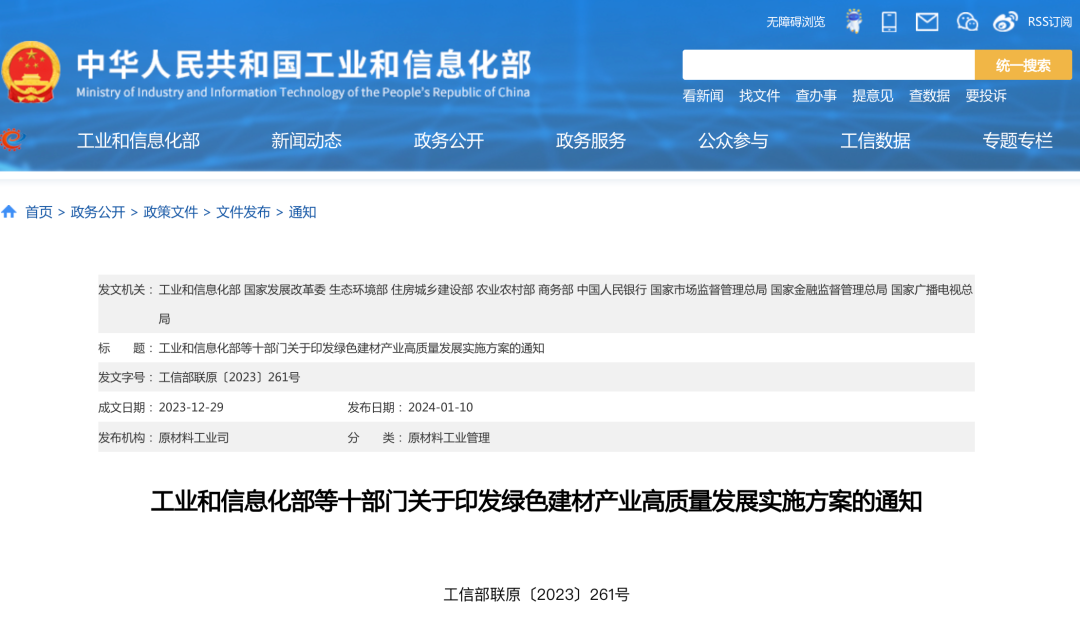
Task: Open the mobile version phone icon
Action: 889,22
